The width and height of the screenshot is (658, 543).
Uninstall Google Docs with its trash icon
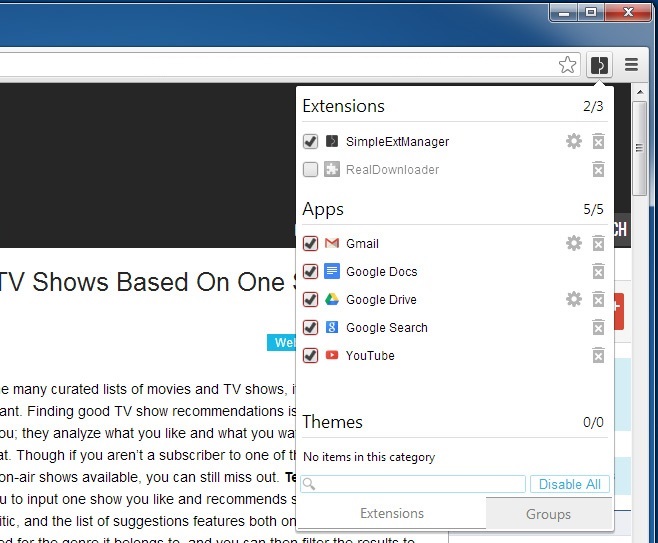598,272
